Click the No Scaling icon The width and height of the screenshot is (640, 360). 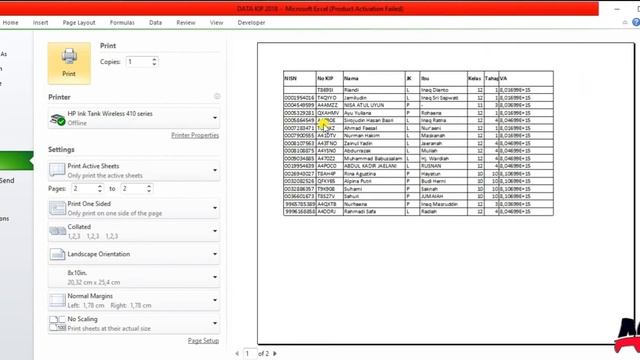57,323
